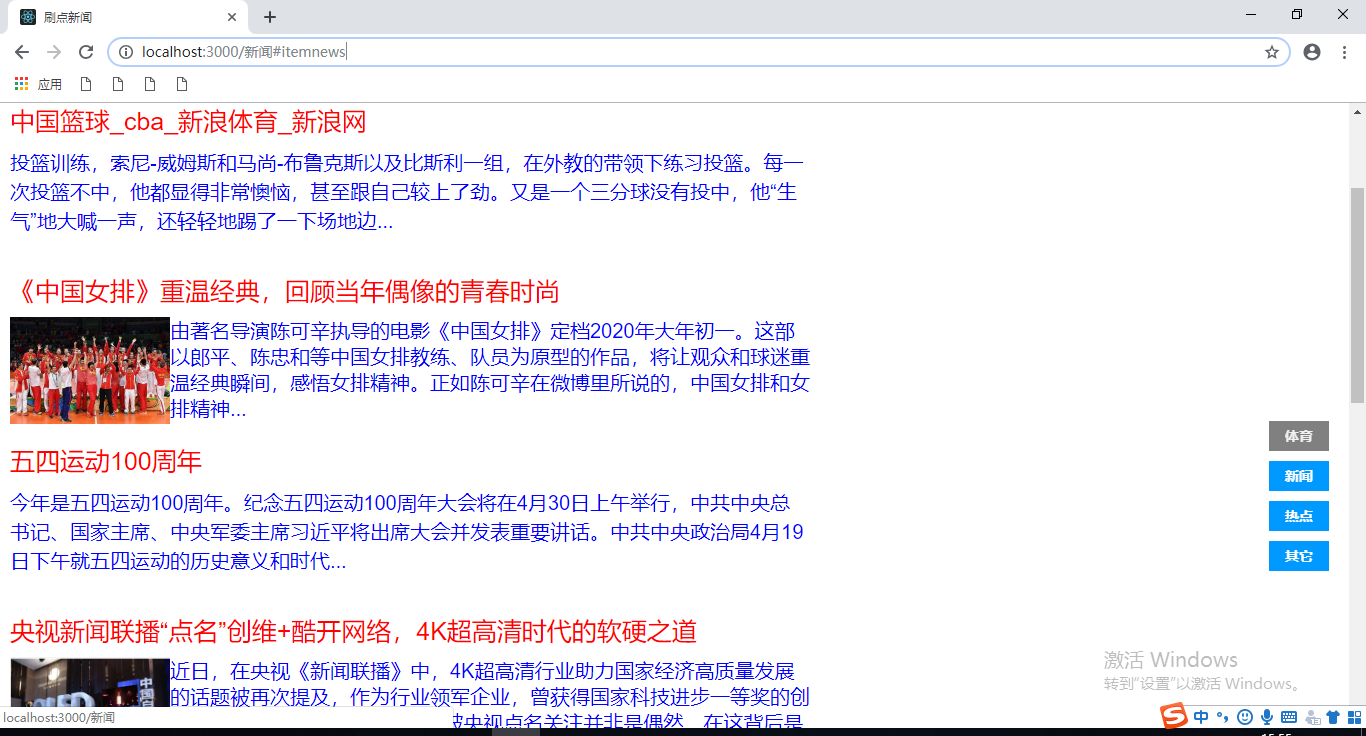Click the page vertical scrollbar thumb
This screenshot has width=1366, height=736.
click(1357, 295)
